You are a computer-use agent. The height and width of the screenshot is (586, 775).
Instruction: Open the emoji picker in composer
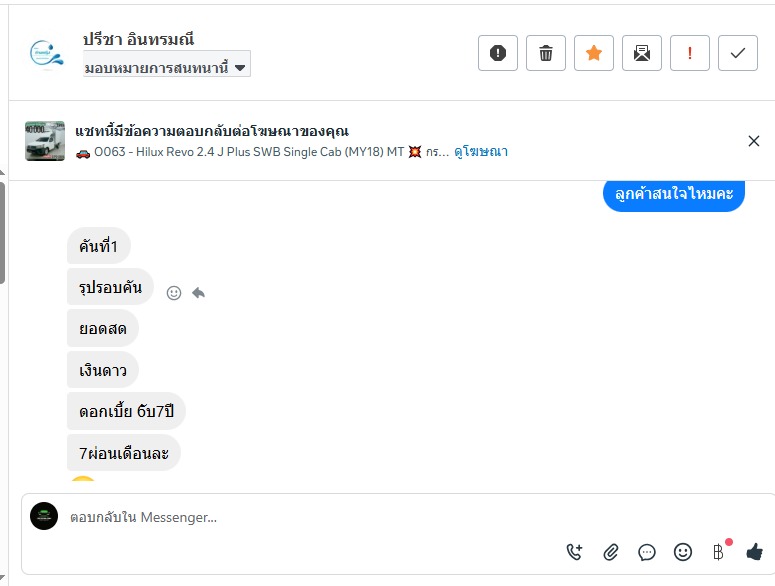pyautogui.click(x=683, y=551)
